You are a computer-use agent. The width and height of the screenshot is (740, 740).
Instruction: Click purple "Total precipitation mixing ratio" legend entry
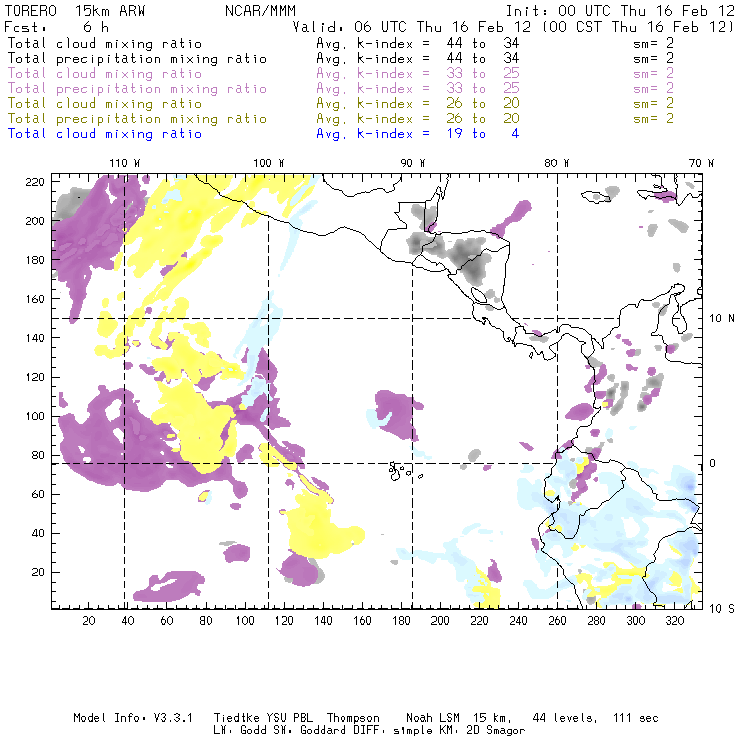pyautogui.click(x=137, y=89)
